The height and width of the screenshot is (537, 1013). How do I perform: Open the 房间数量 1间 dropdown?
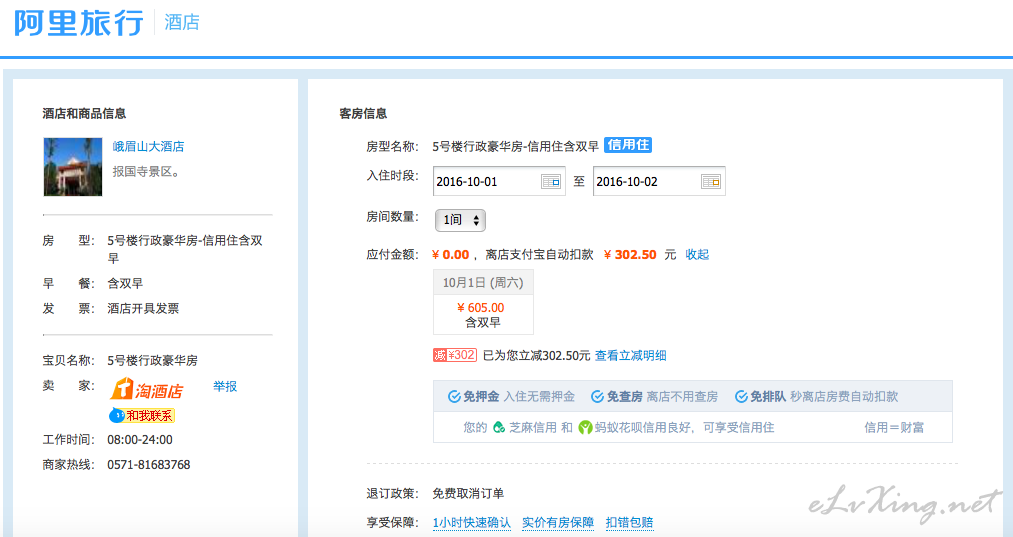(460, 220)
